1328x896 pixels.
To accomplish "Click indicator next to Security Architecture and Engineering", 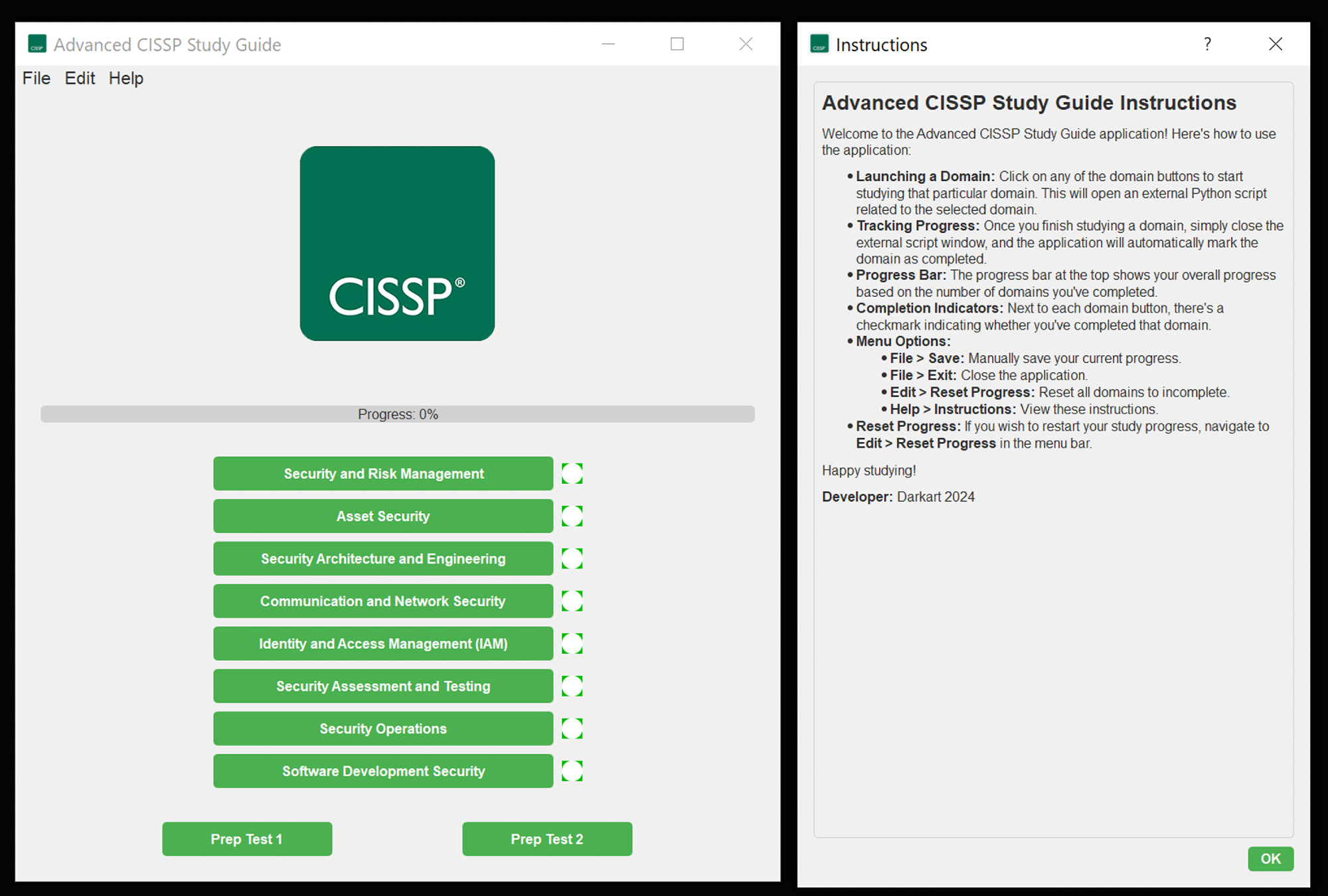I will (572, 559).
